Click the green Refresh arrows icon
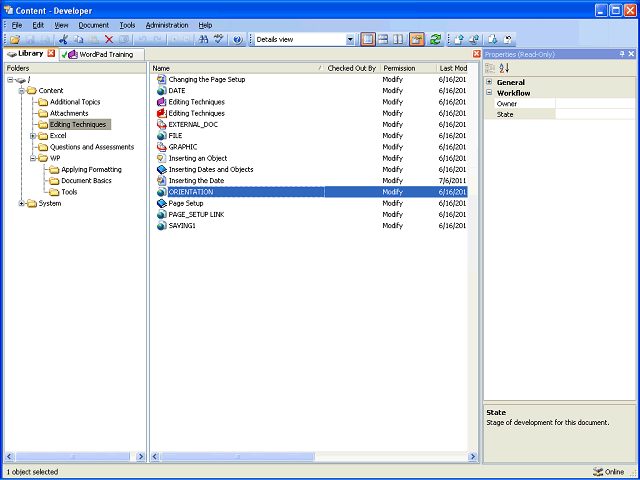Viewport: 640px width, 480px height. point(436,40)
